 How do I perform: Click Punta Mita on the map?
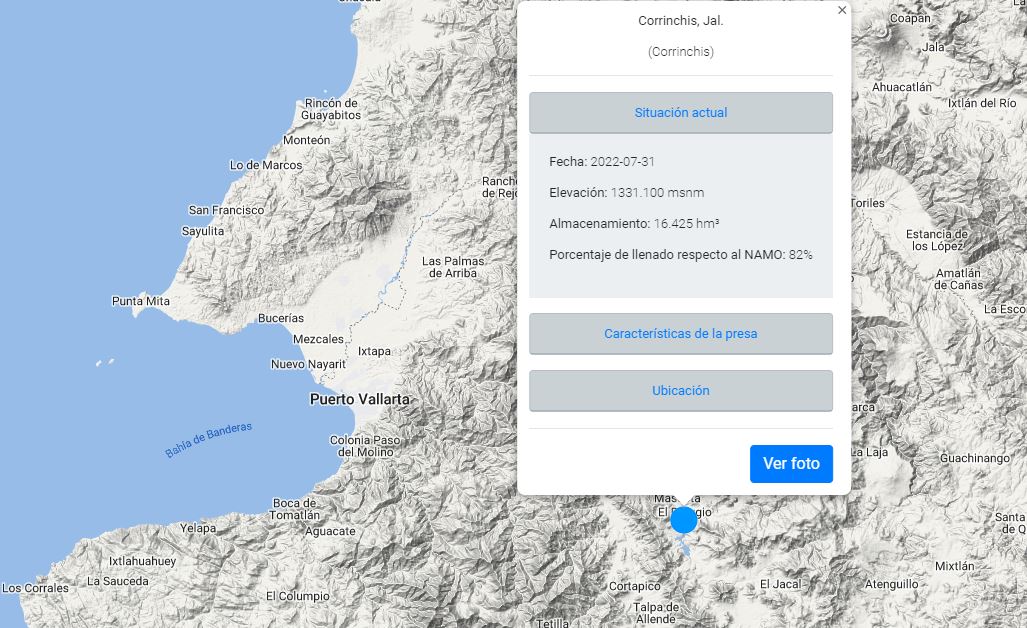[139, 301]
